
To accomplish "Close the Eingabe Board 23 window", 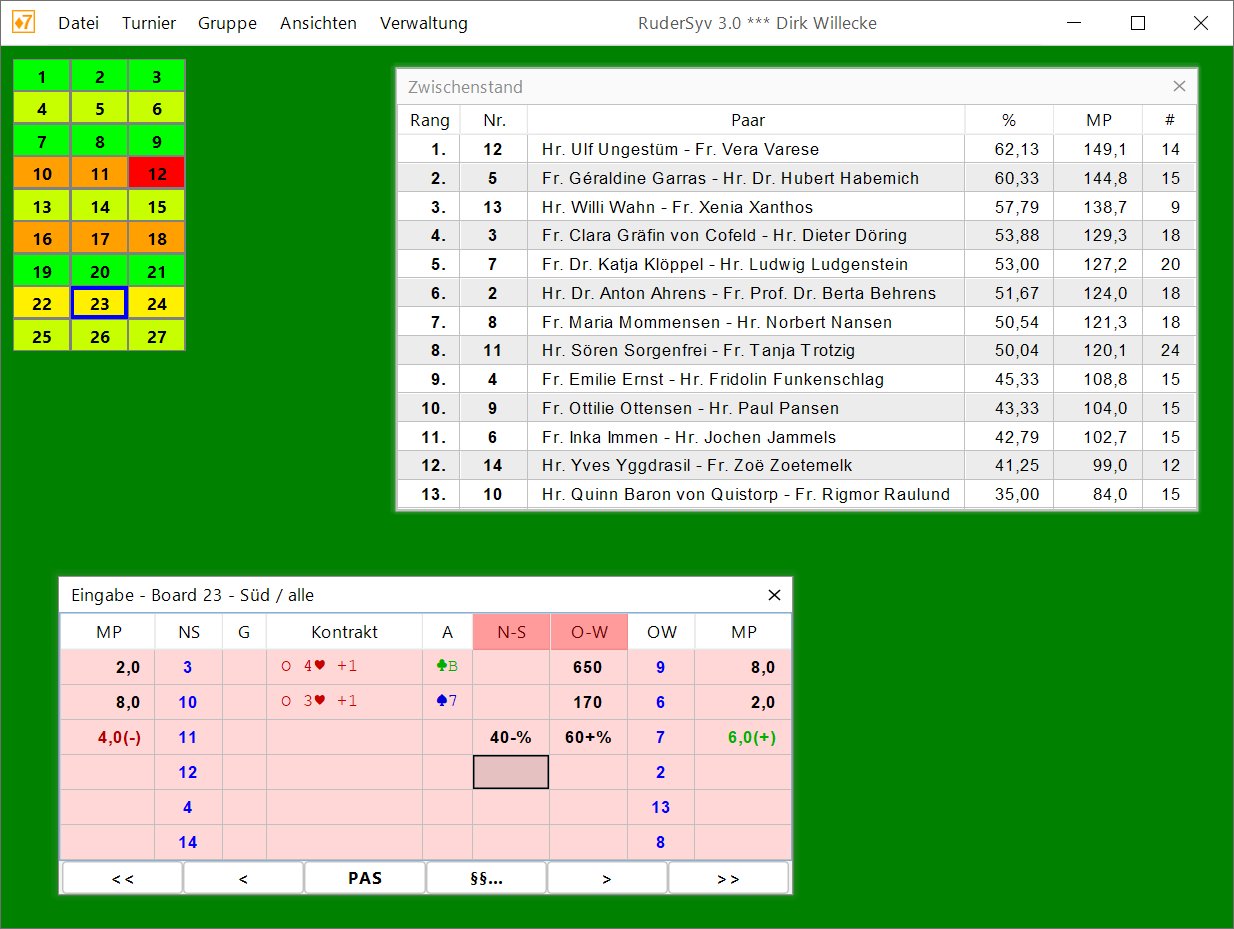I will pos(773,595).
